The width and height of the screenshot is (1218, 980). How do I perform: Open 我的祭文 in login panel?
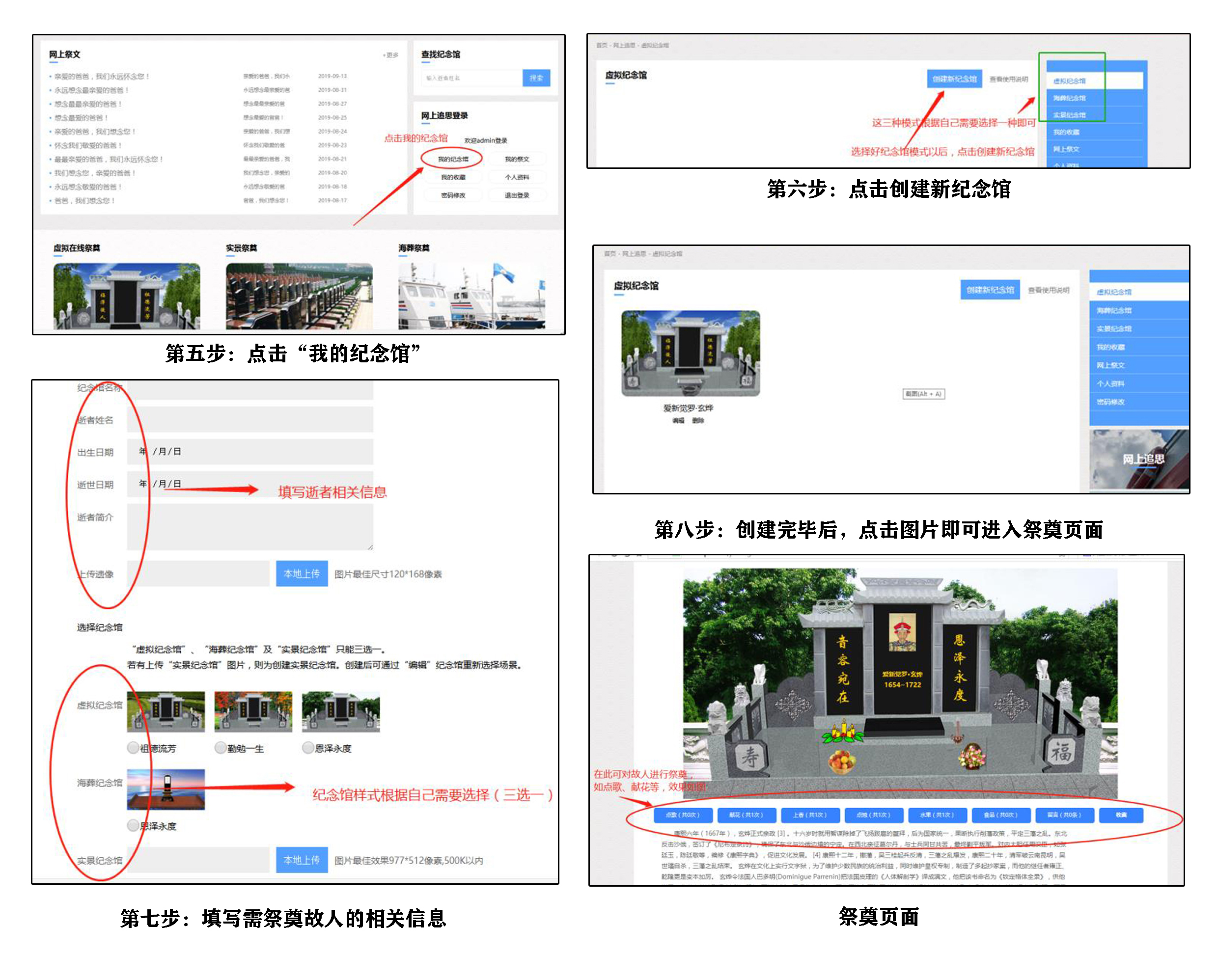[516, 159]
